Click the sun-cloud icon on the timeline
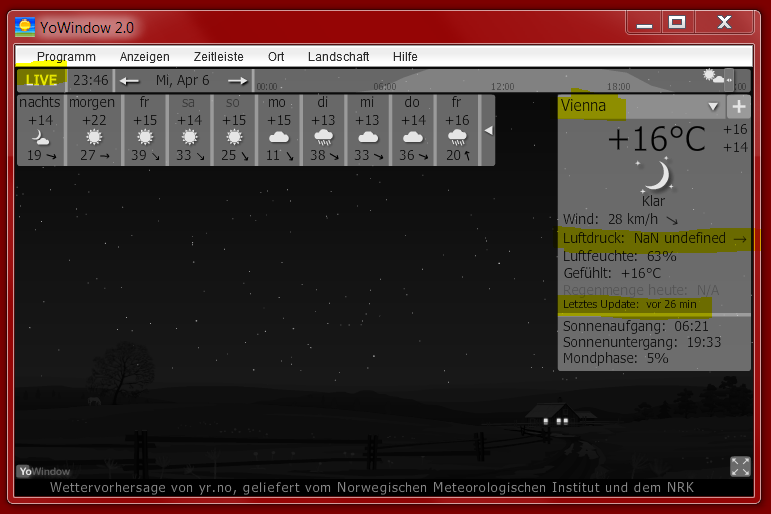This screenshot has height=514, width=771. [x=713, y=76]
